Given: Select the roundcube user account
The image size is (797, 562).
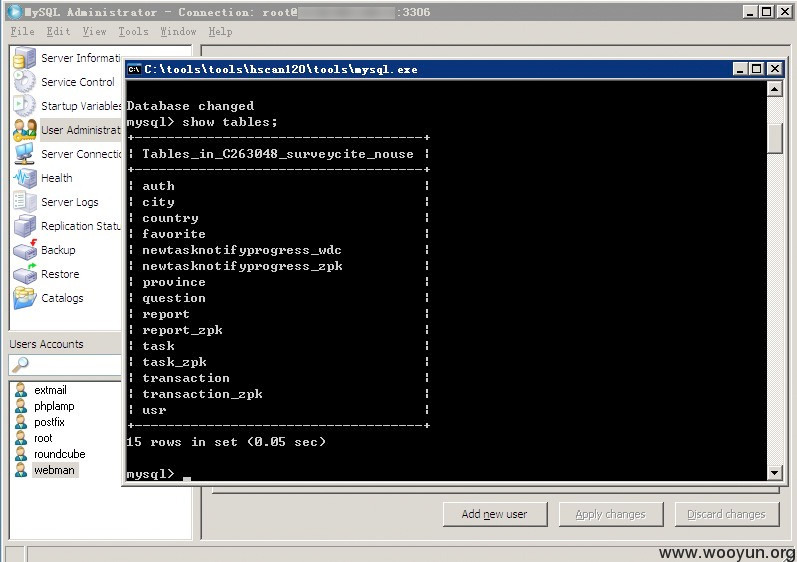Looking at the screenshot, I should (59, 454).
